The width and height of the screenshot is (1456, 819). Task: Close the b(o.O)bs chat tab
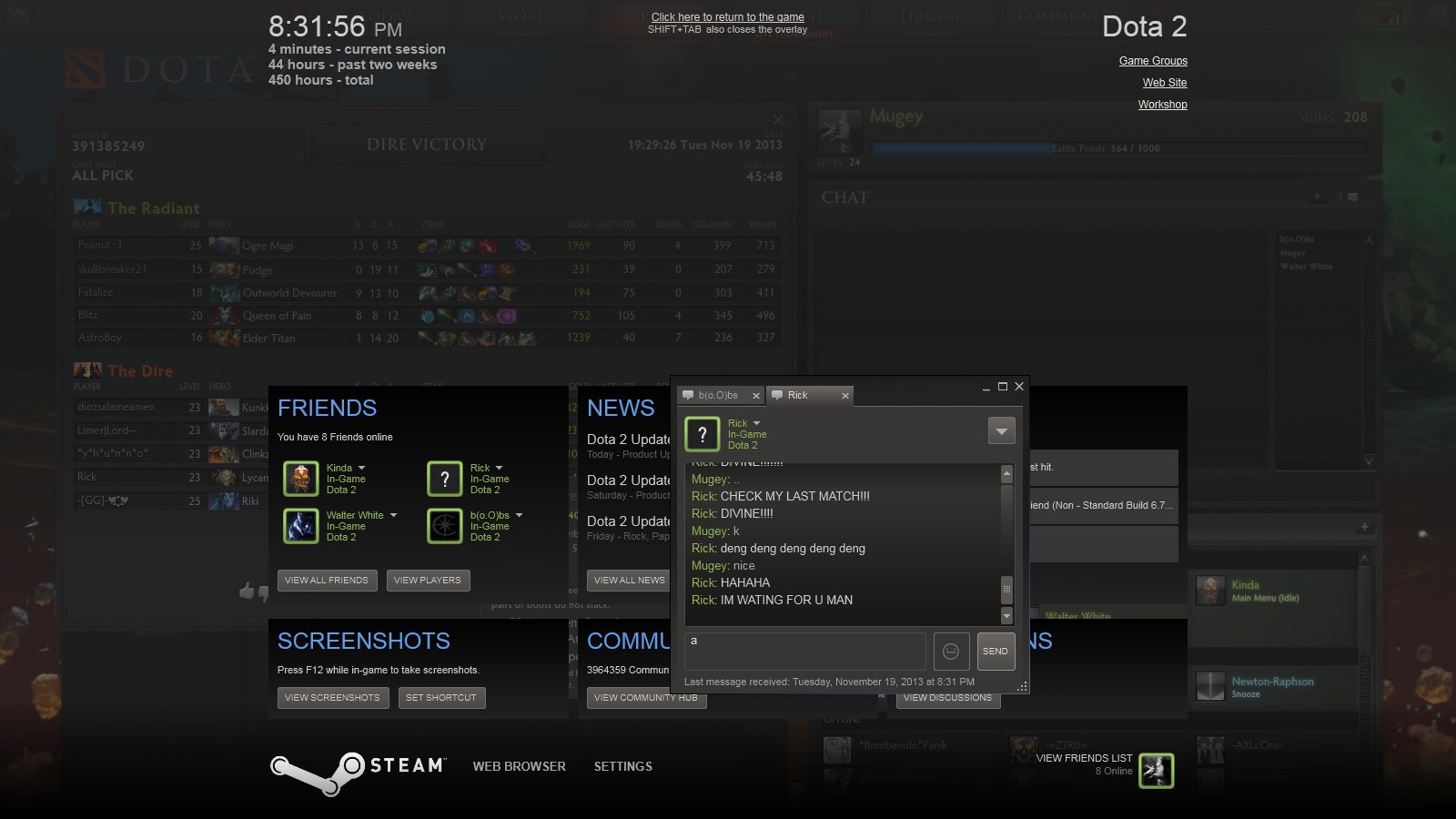pyautogui.click(x=755, y=396)
